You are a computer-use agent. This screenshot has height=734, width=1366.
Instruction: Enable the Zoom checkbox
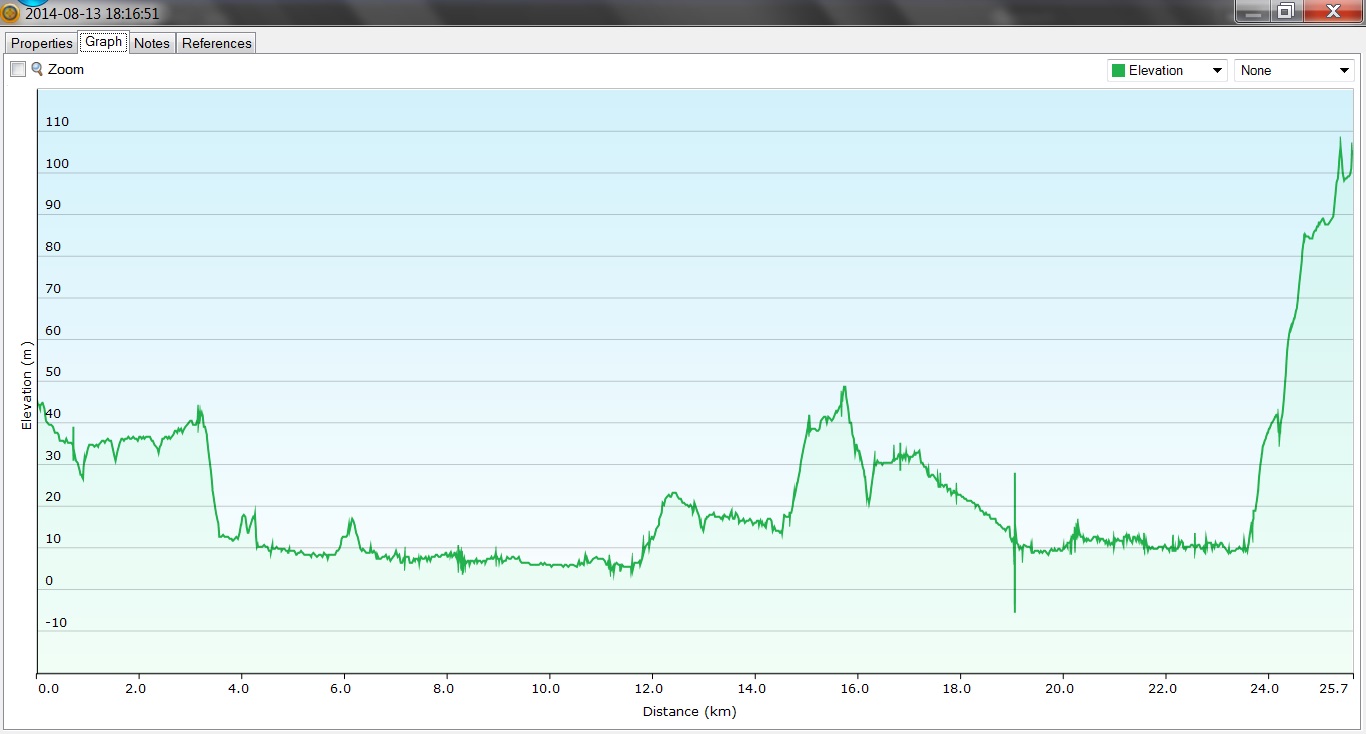tap(18, 69)
